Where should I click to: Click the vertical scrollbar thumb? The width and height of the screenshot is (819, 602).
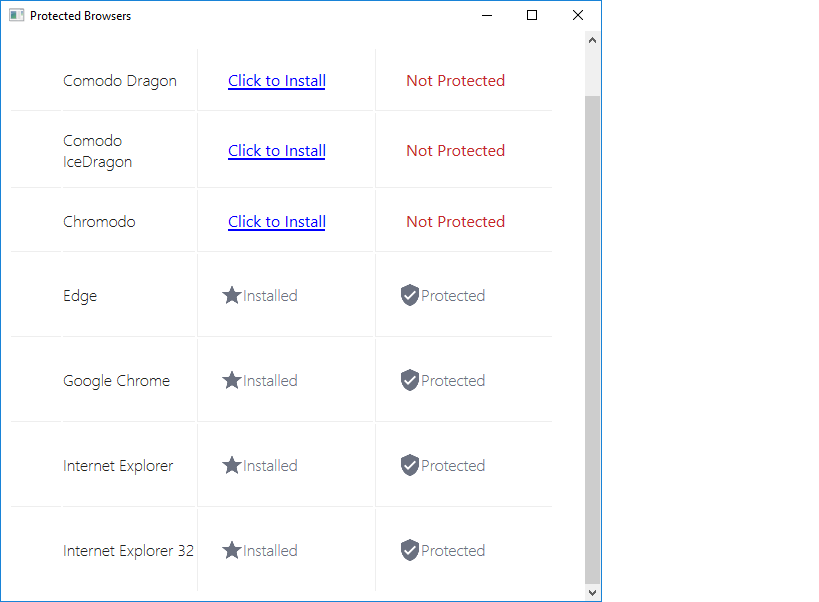click(x=592, y=338)
